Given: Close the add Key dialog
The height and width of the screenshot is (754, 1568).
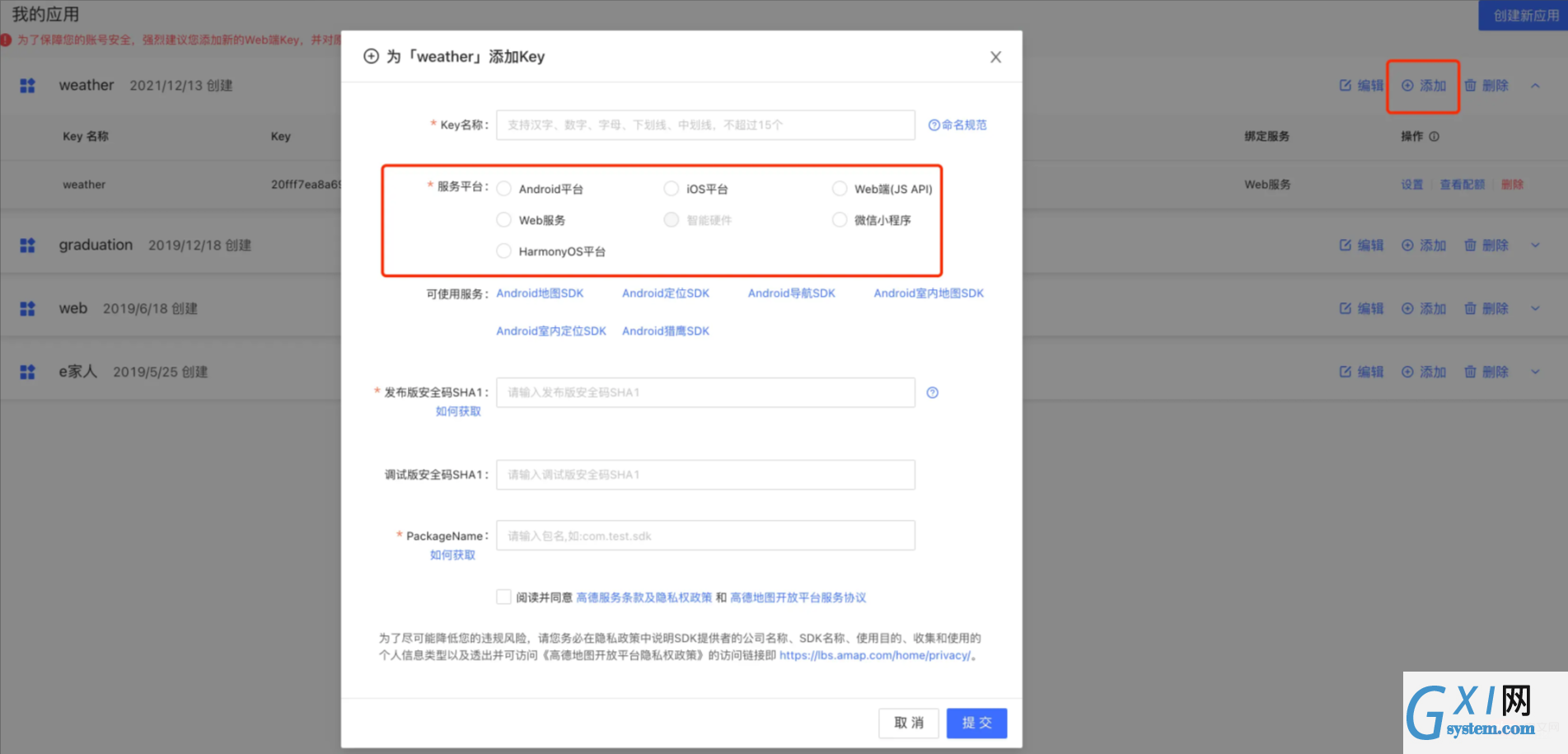Looking at the screenshot, I should click(x=995, y=57).
